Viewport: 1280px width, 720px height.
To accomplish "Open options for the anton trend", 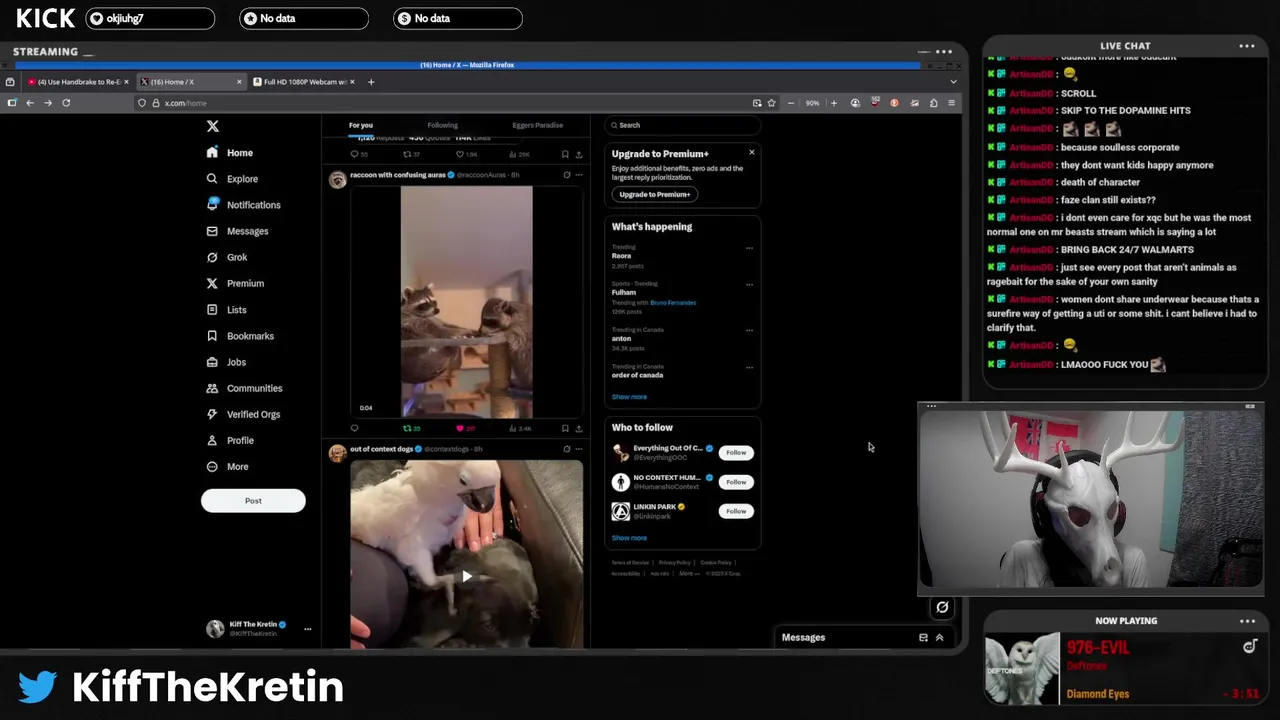I will pos(749,331).
